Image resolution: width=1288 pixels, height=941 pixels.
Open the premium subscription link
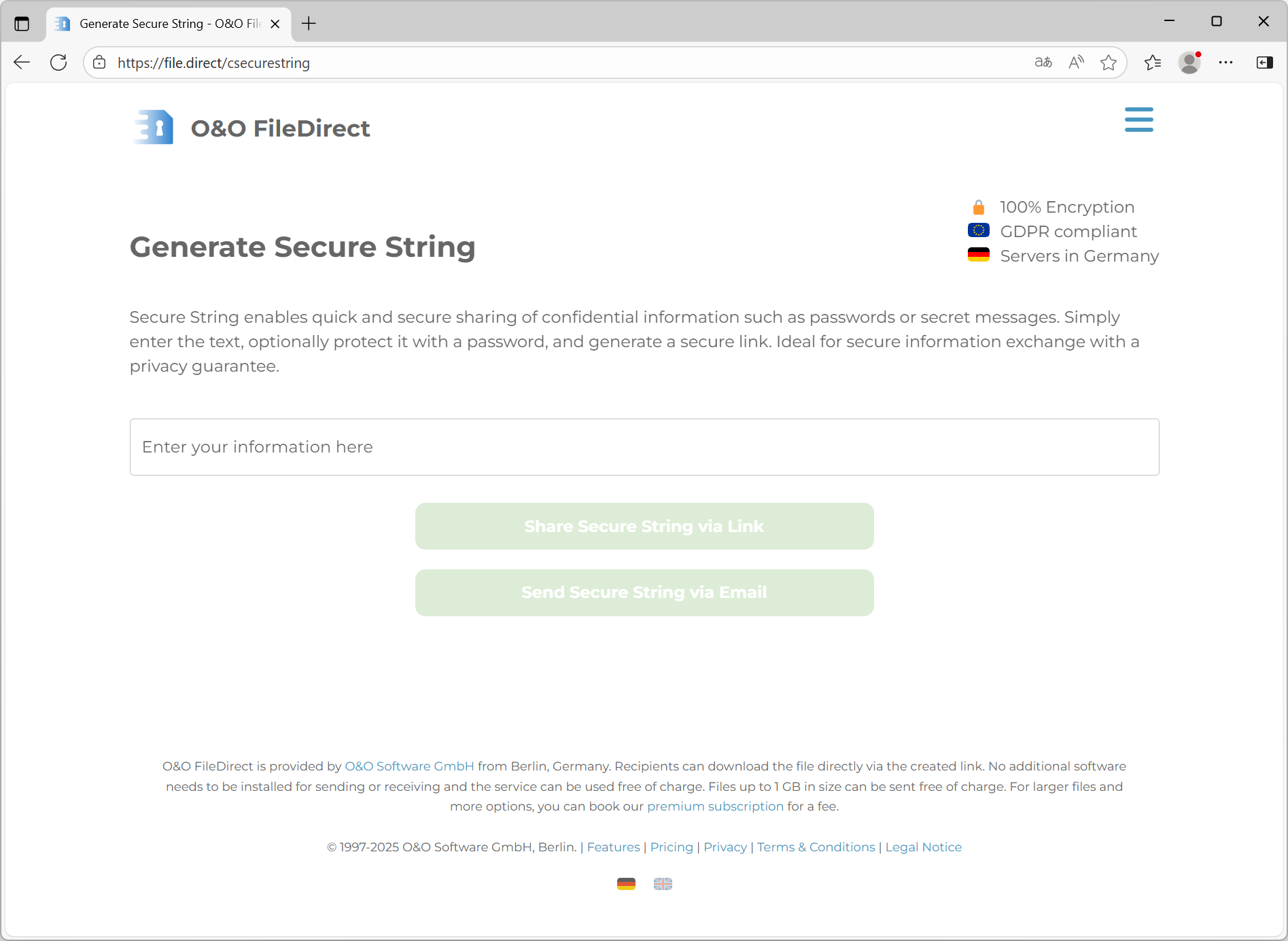click(715, 806)
